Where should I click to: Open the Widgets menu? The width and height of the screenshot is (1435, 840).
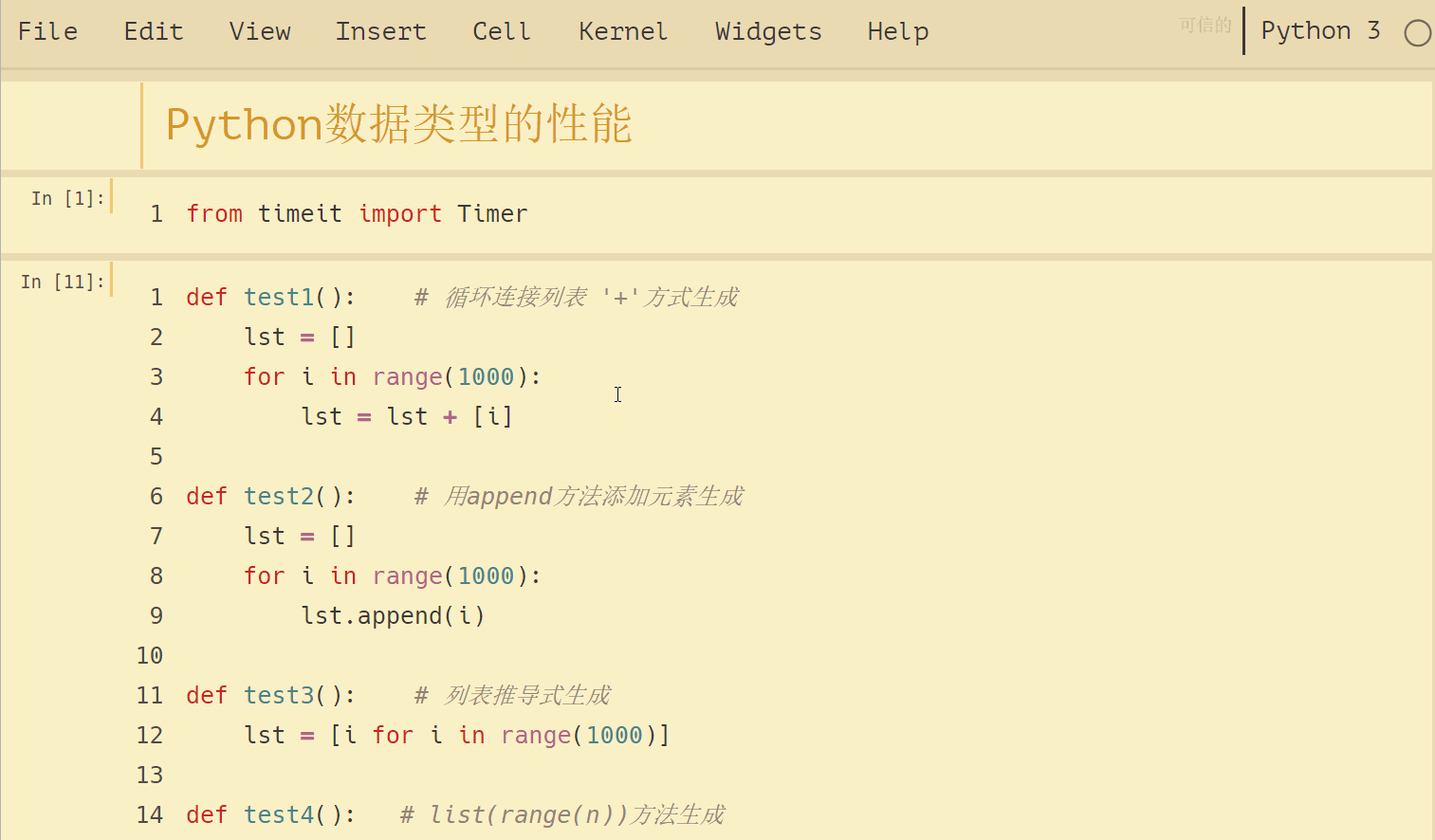(767, 30)
